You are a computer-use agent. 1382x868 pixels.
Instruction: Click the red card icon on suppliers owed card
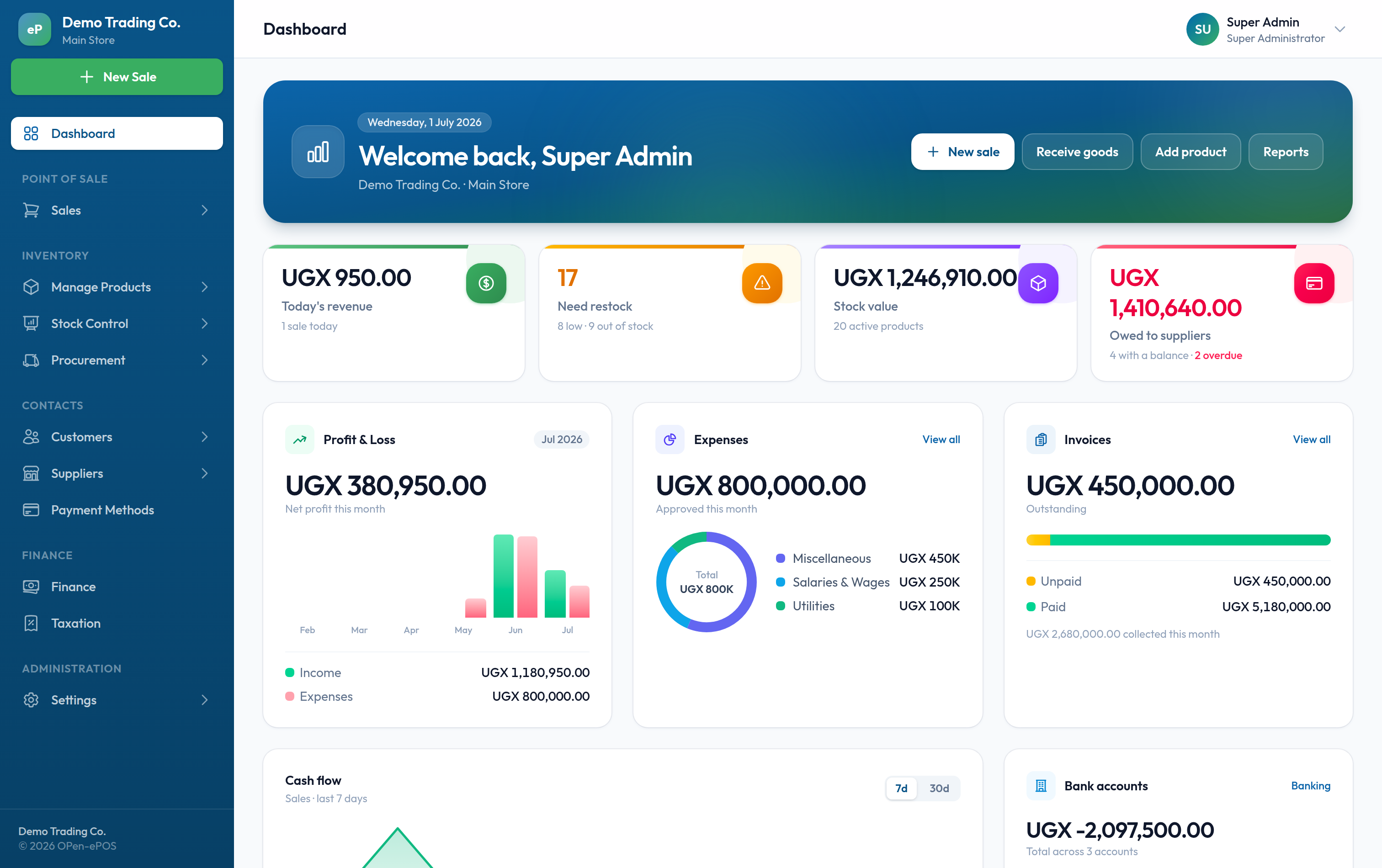[x=1314, y=283]
